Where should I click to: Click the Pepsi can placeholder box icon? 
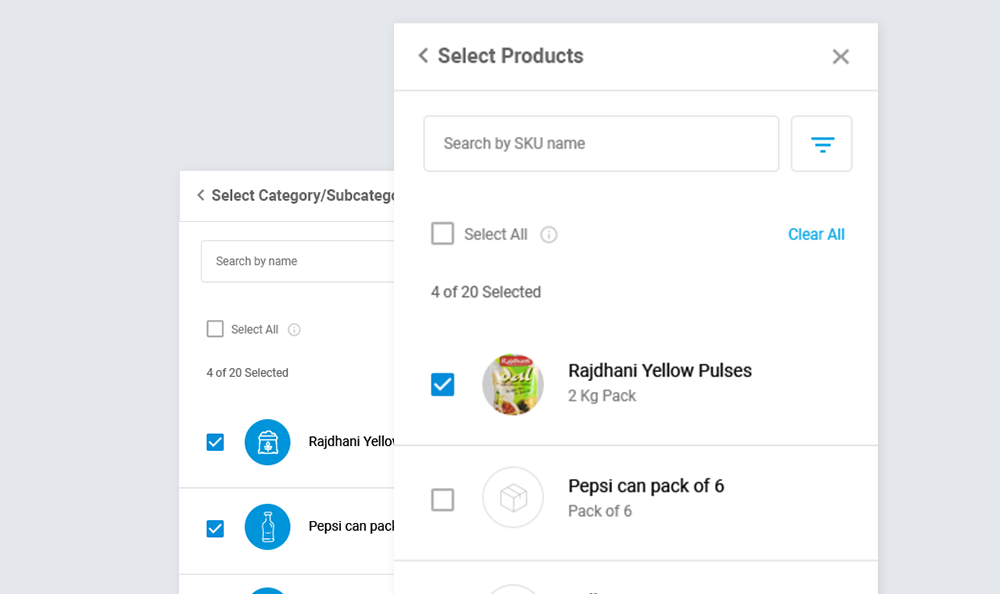point(513,498)
